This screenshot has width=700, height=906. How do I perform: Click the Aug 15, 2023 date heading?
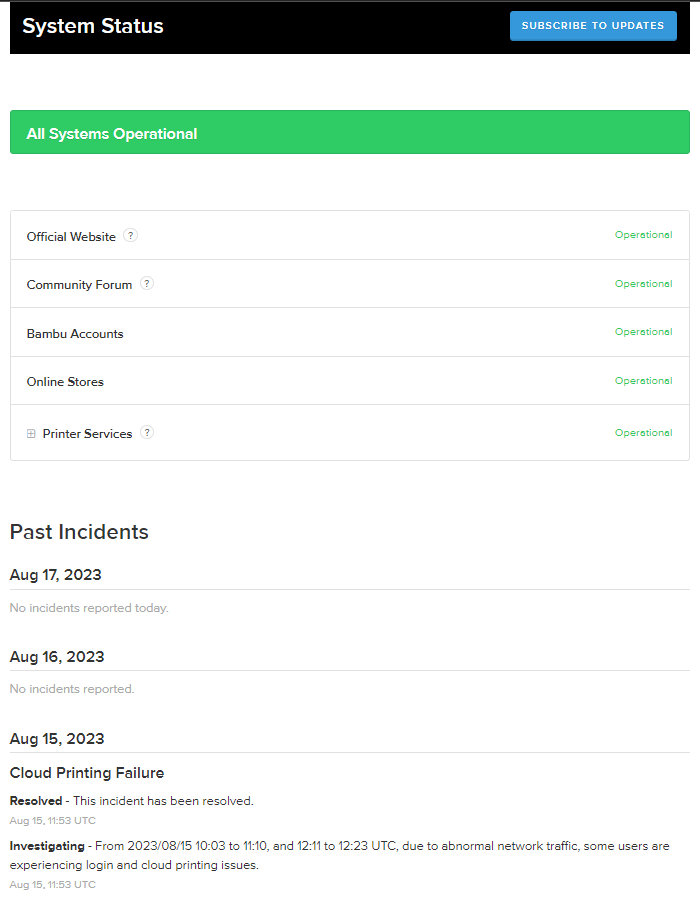click(x=57, y=739)
